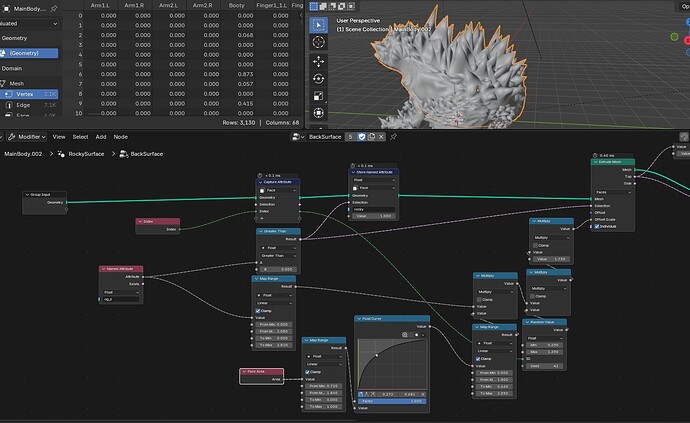Open the evaluated state dropdown in spreadsheet
The width and height of the screenshot is (690, 423).
pos(29,23)
